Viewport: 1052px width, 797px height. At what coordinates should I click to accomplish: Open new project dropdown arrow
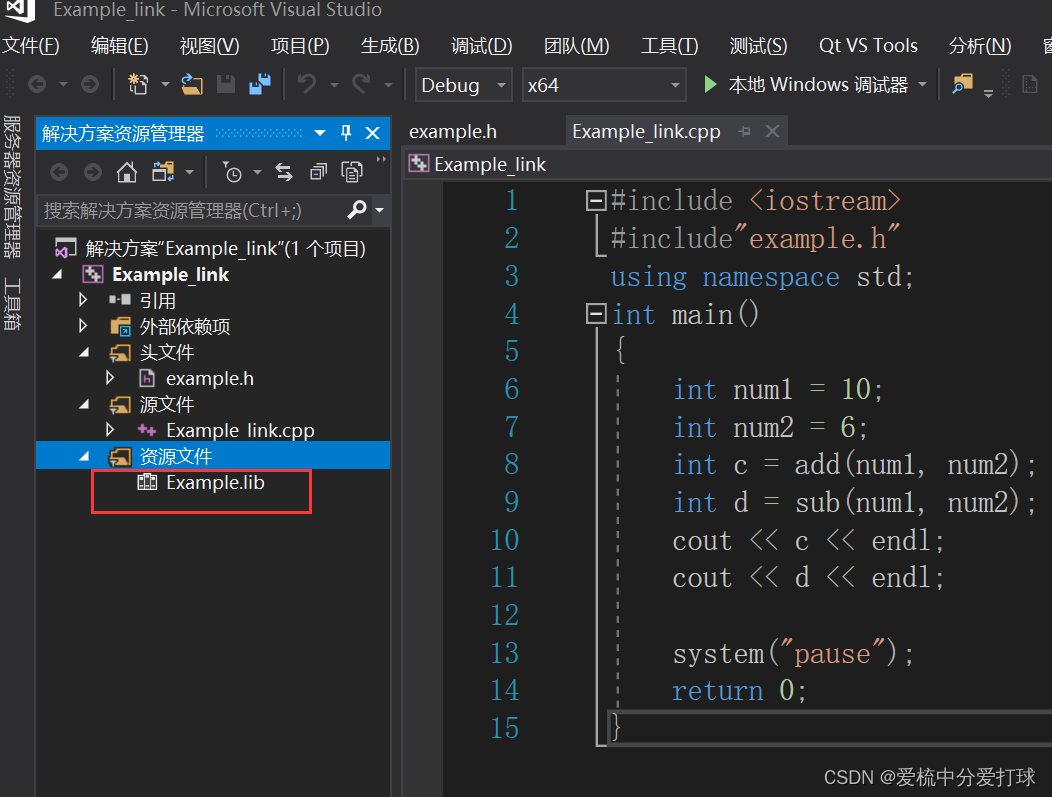coord(165,85)
